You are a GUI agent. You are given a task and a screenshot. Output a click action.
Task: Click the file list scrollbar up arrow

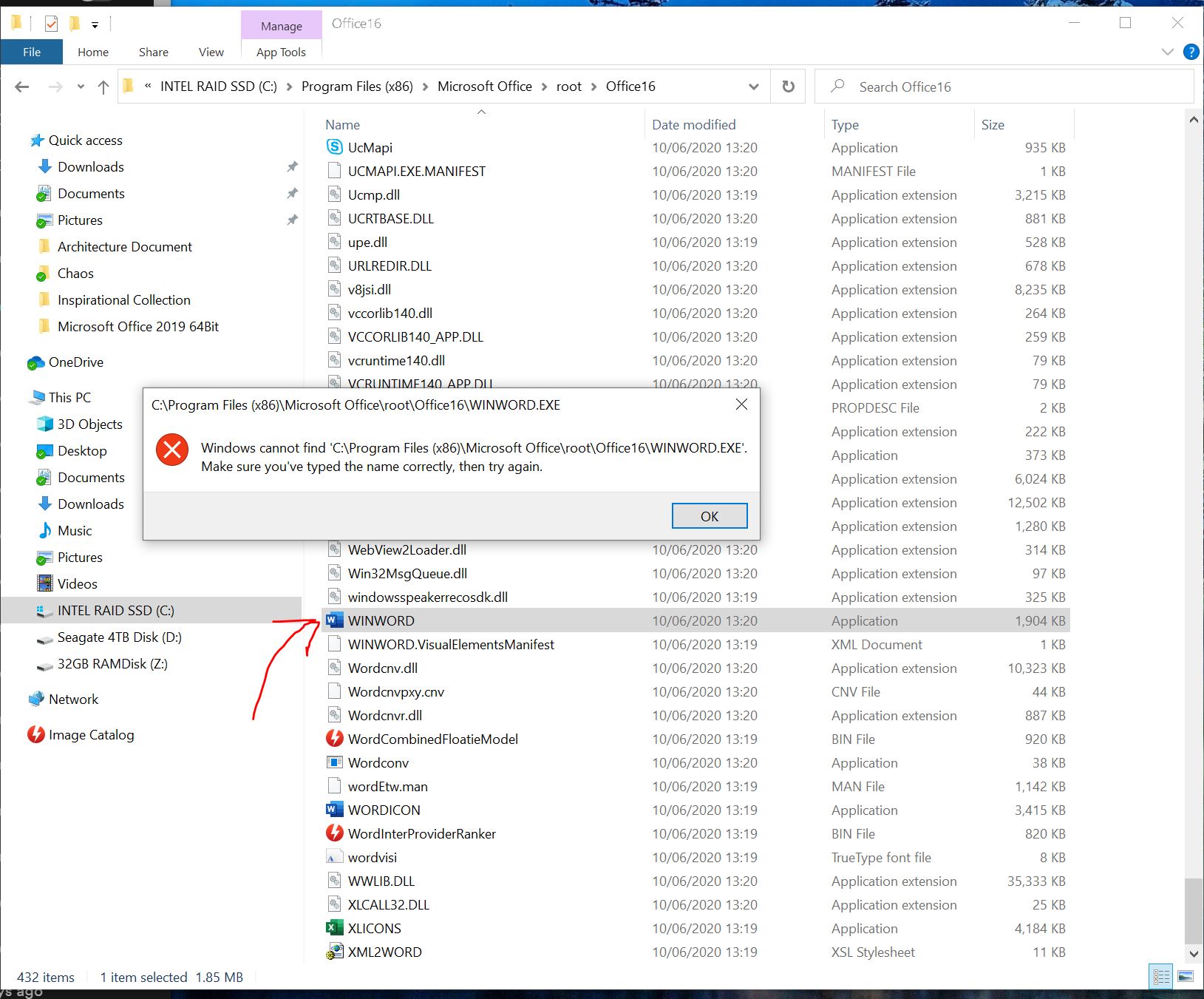(x=1193, y=120)
